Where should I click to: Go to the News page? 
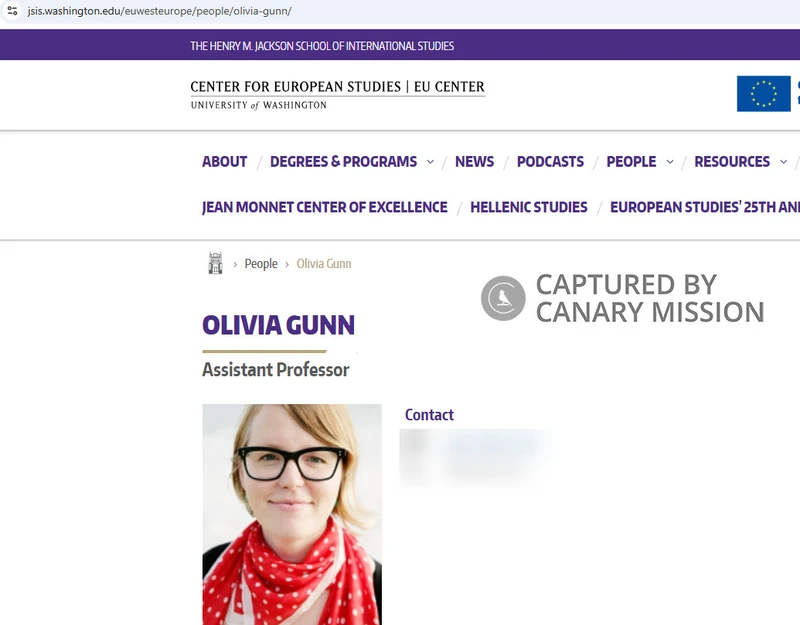coord(474,162)
